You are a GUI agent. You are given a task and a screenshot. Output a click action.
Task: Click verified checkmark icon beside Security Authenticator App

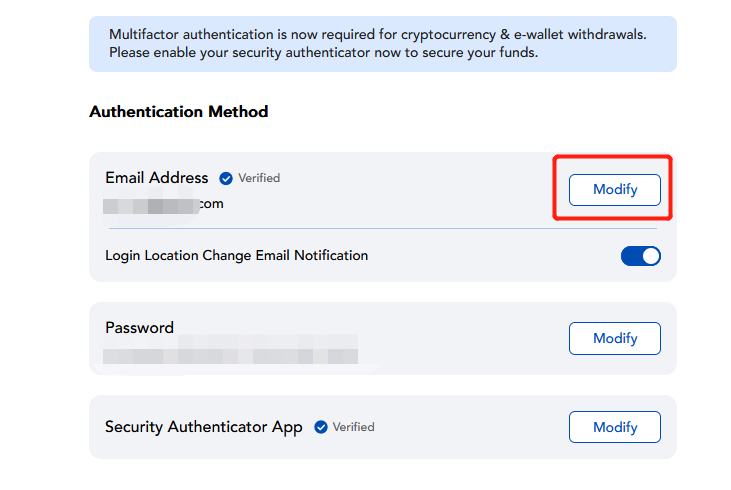(x=321, y=427)
